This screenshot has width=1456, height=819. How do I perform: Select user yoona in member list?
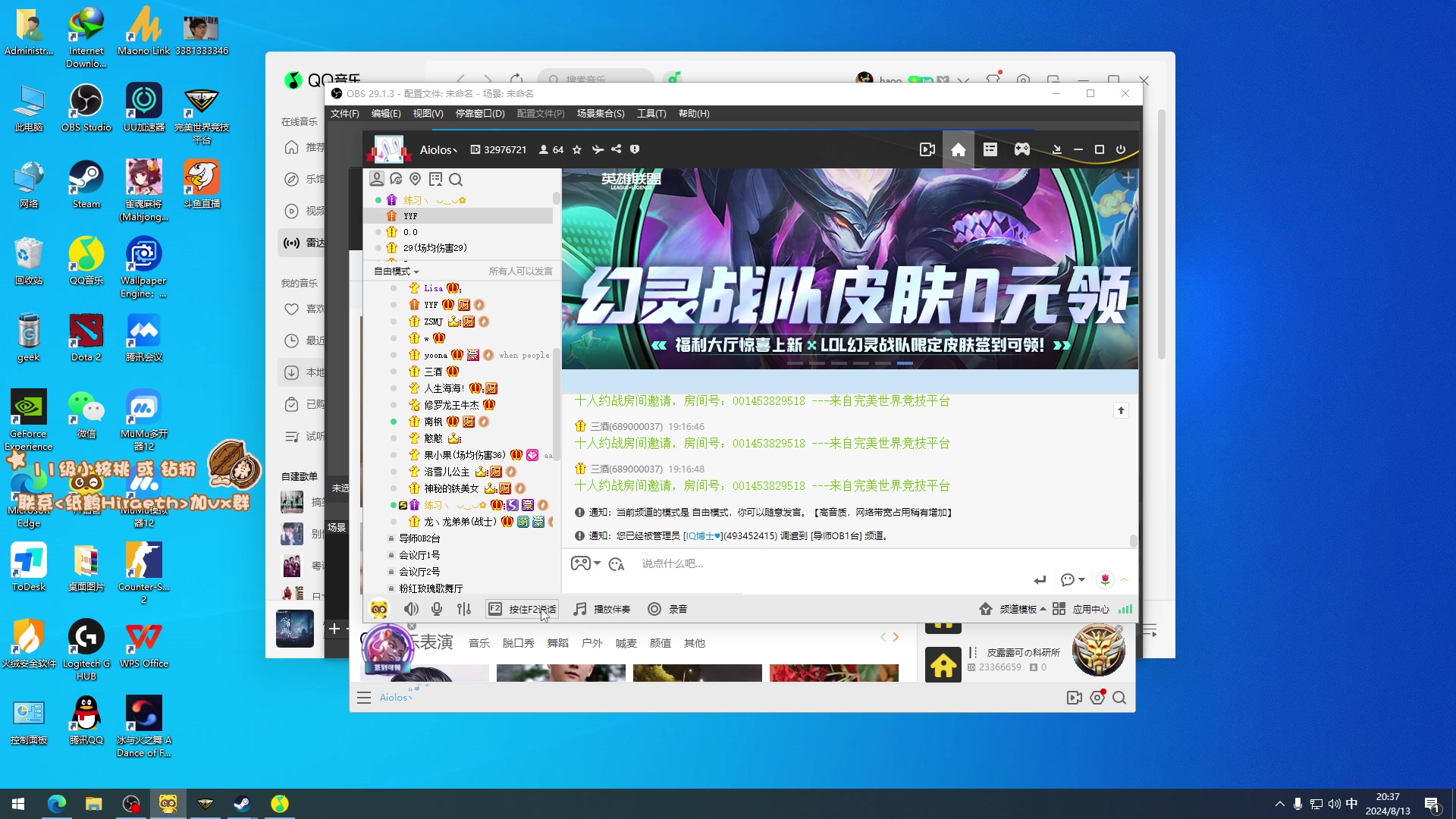435,355
